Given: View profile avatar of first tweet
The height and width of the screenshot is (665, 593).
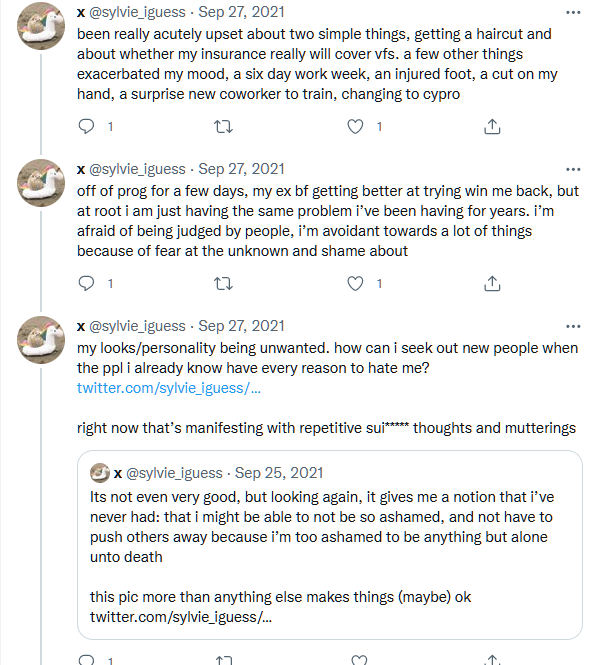Looking at the screenshot, I should (41, 26).
